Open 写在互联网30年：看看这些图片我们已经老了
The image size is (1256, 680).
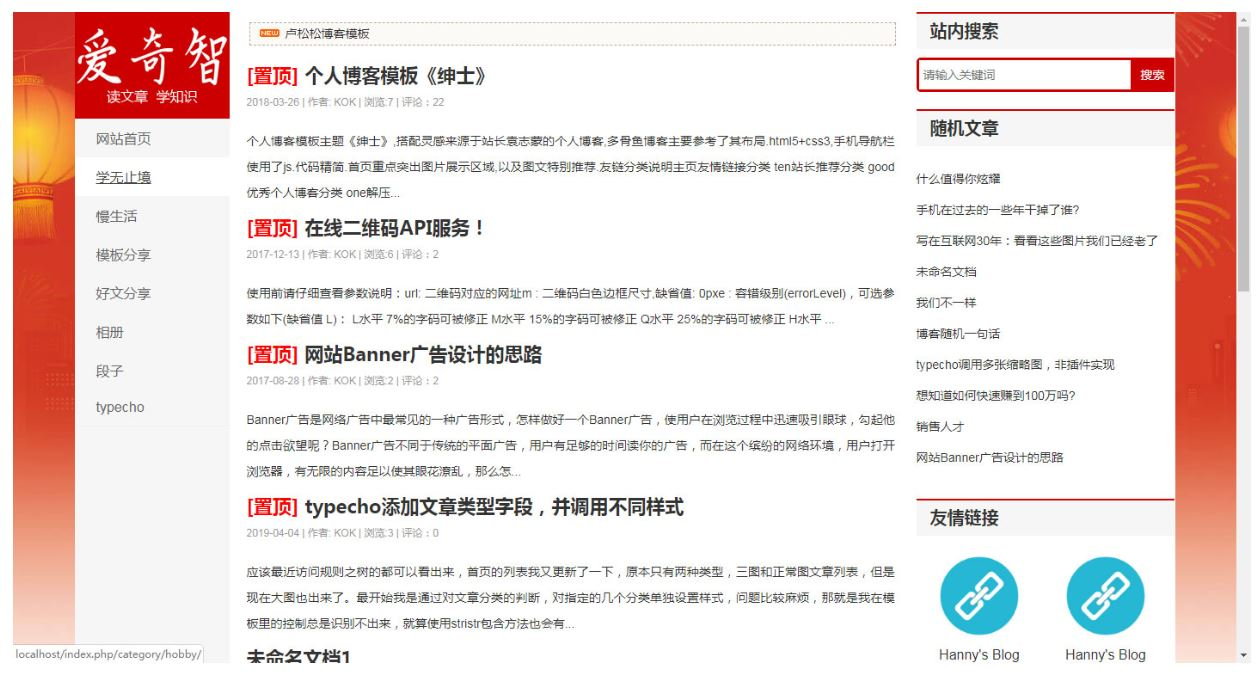(x=1037, y=241)
